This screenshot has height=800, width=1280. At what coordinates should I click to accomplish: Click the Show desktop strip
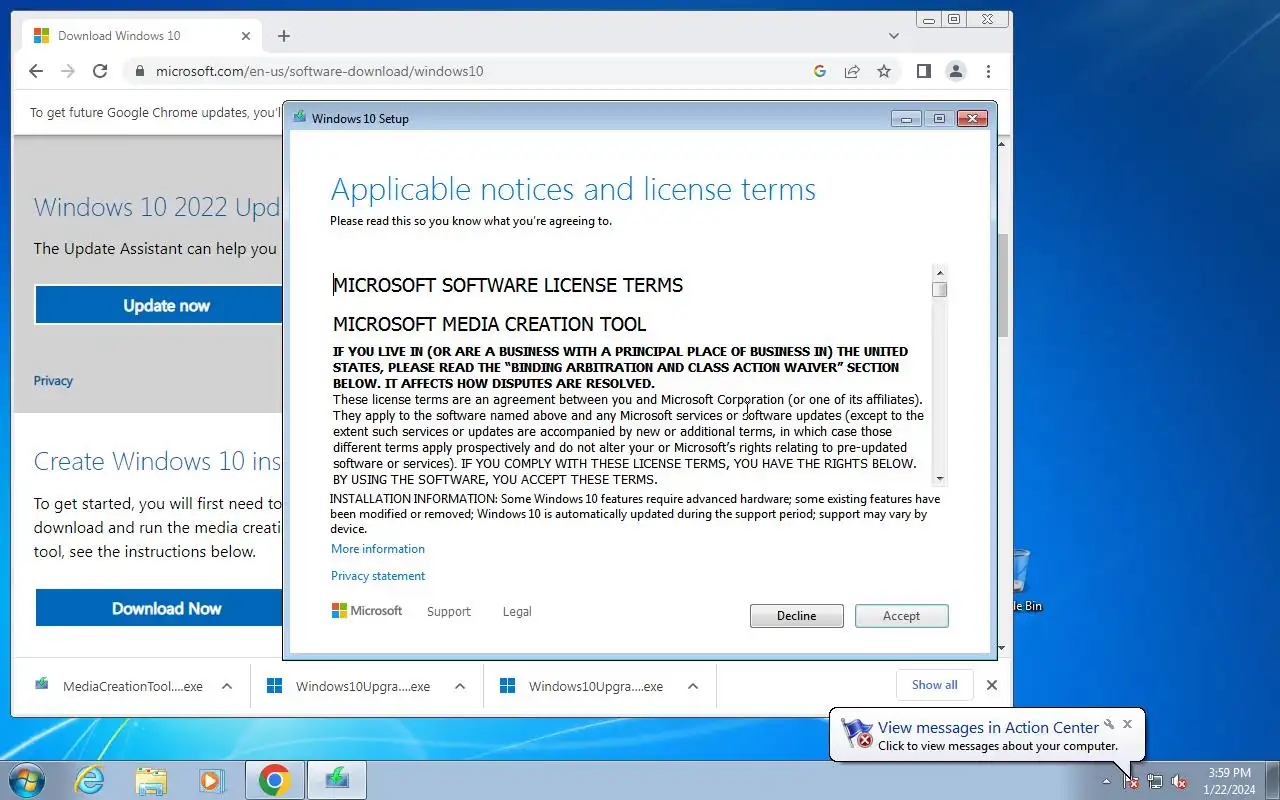point(1273,780)
